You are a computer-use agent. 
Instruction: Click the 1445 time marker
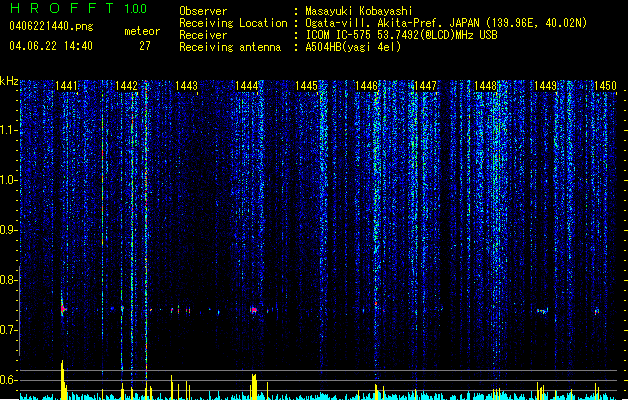click(x=306, y=86)
